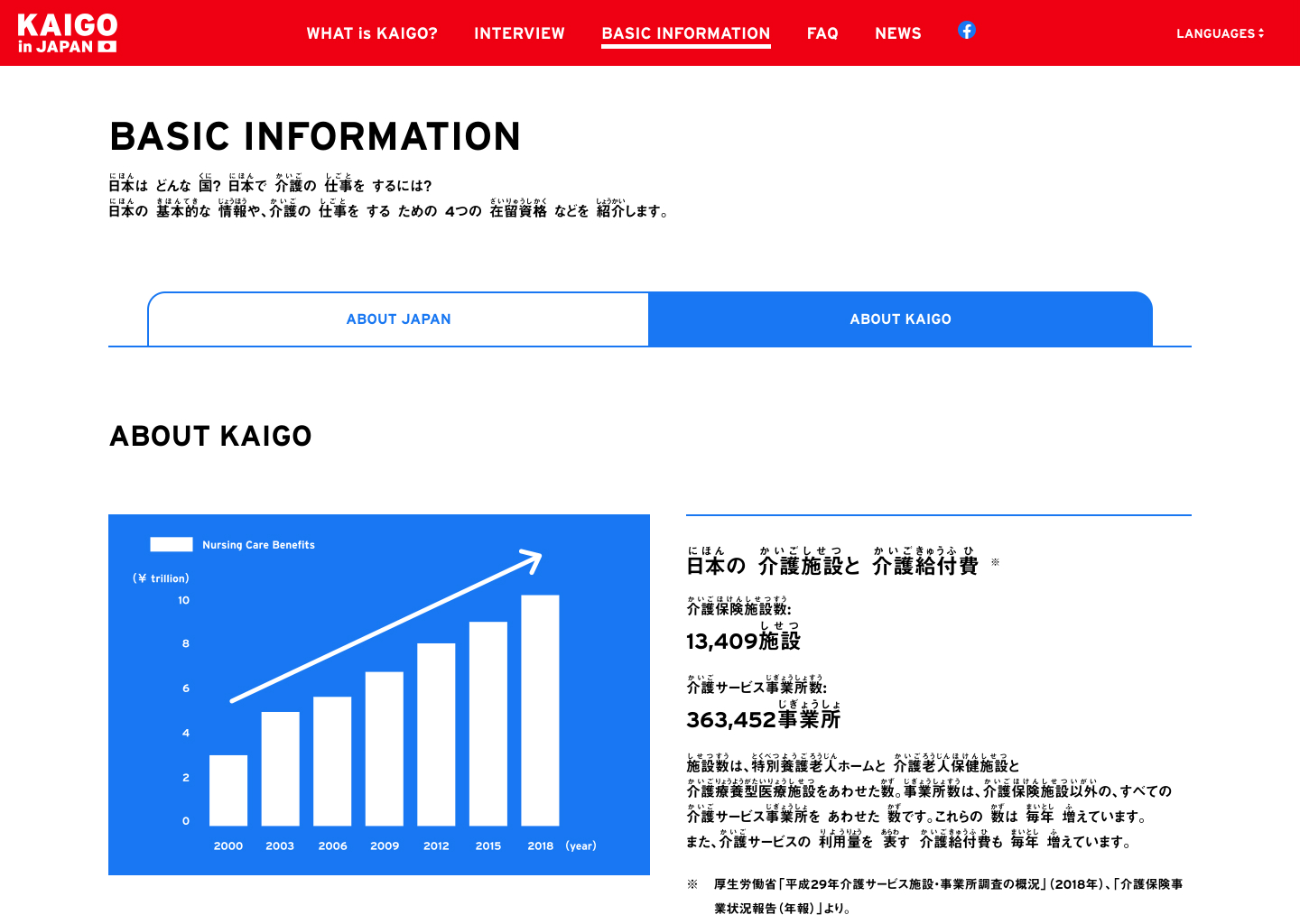The image size is (1300, 924).
Task: Click the ABOUT KAIGO section heading
Action: tap(210, 437)
